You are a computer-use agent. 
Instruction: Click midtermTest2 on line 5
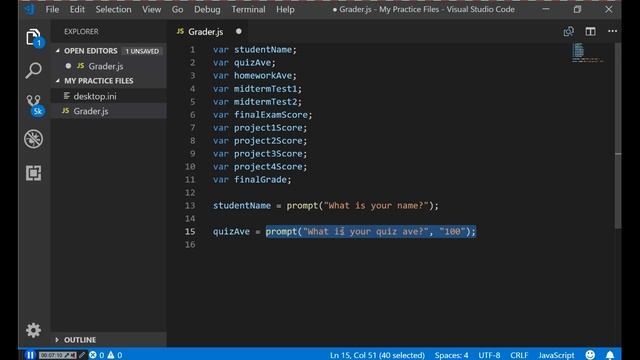266,102
